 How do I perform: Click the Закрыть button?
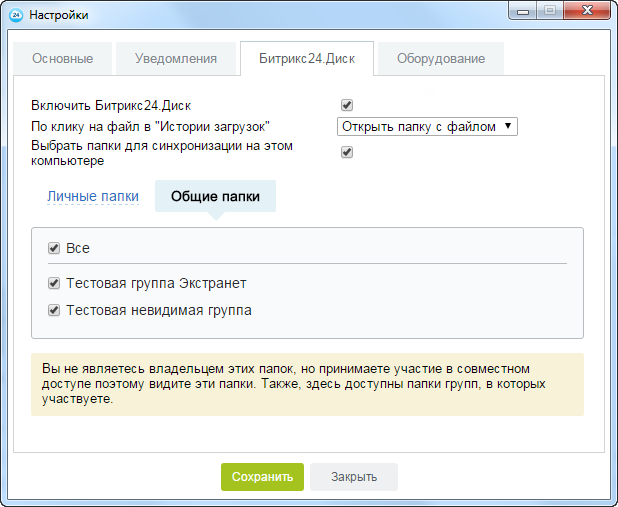click(354, 477)
